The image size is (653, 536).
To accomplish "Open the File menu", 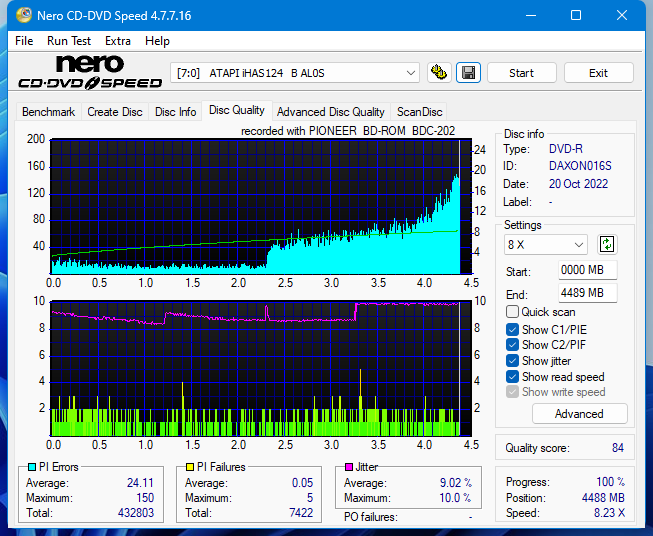I will coord(24,41).
